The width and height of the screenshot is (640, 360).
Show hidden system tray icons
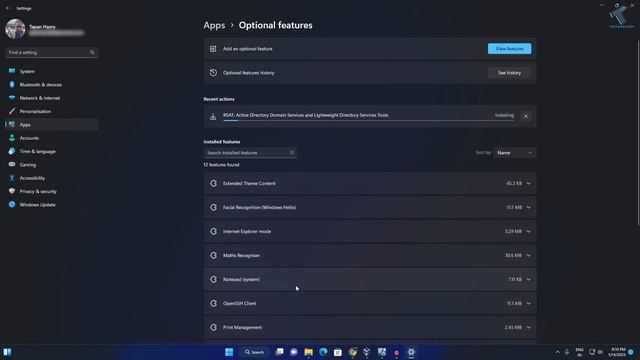[x=558, y=352]
